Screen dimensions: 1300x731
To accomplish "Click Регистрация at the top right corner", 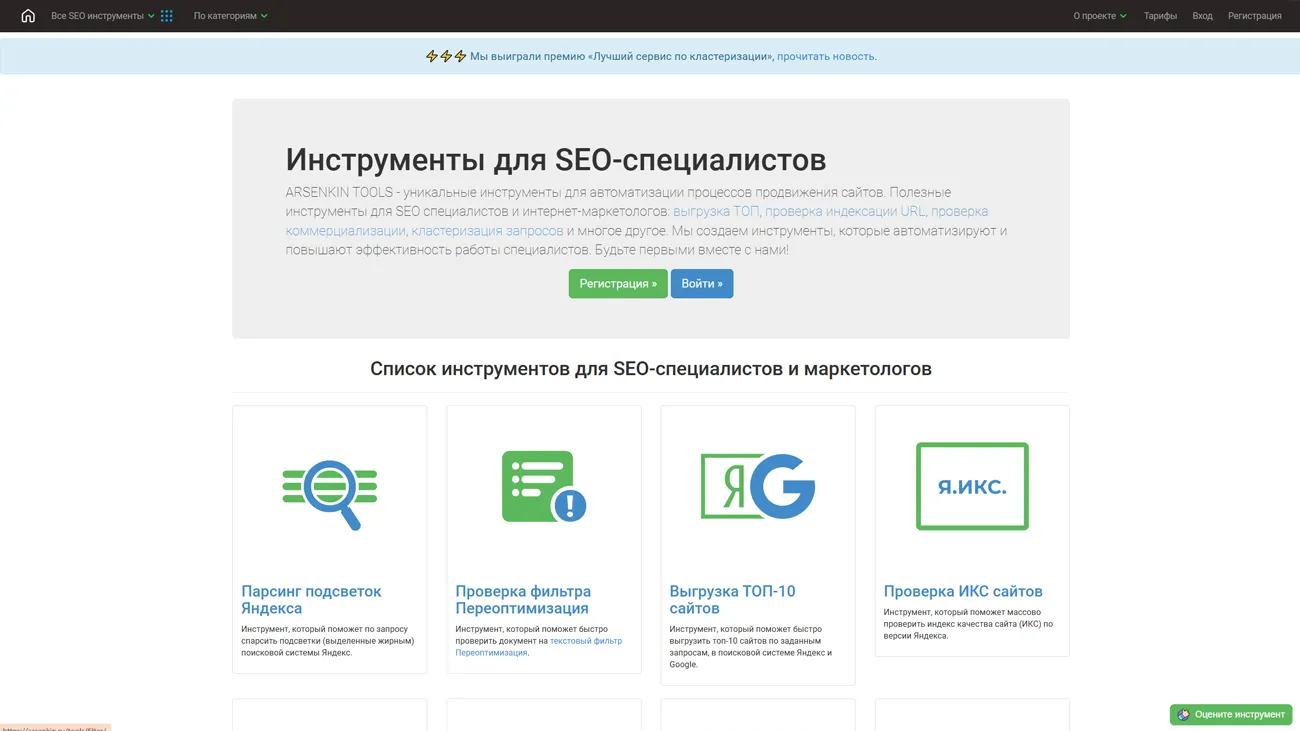I will pos(1254,15).
